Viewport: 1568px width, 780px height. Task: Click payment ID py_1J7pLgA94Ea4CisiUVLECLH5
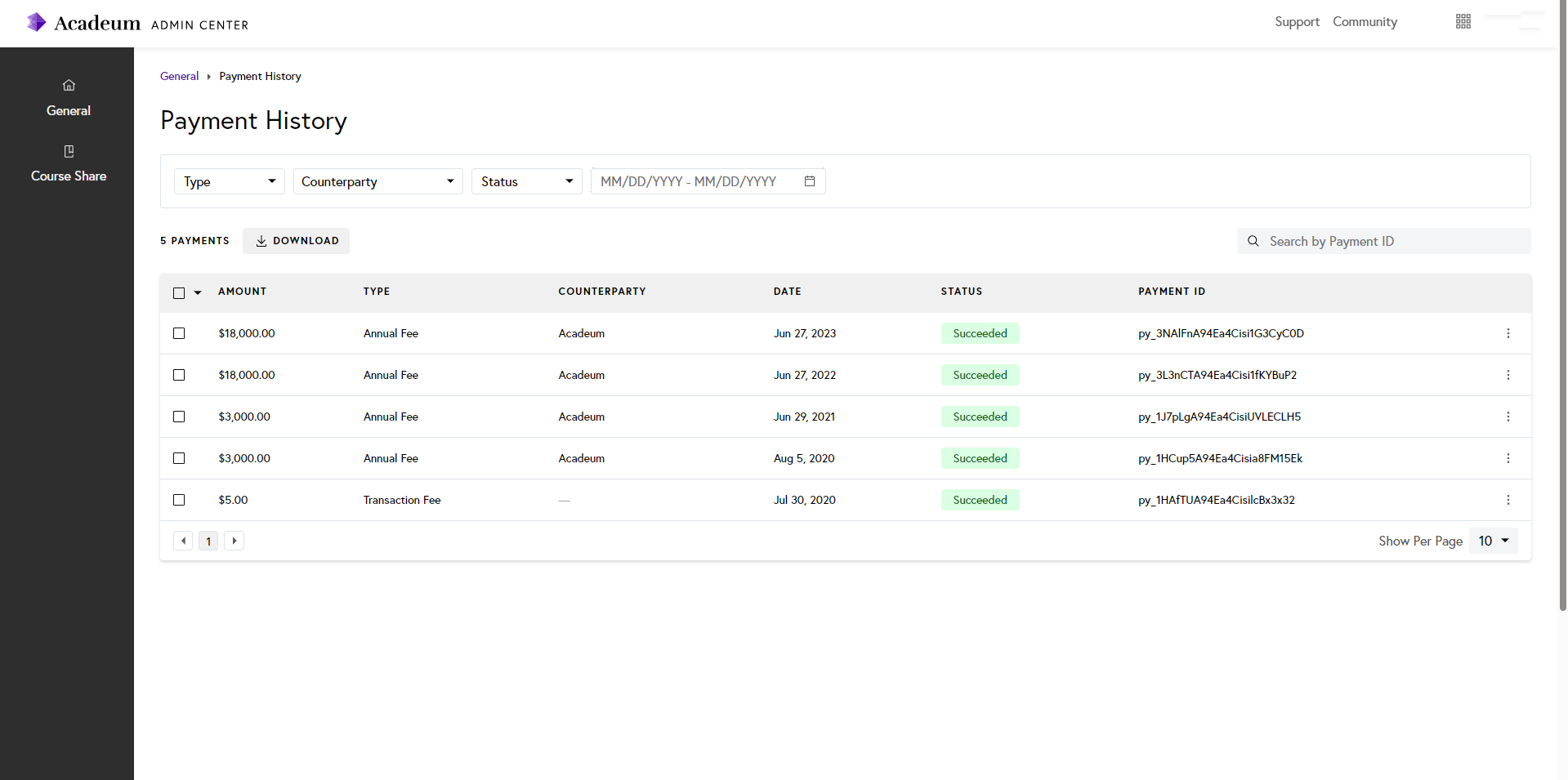pos(1219,417)
